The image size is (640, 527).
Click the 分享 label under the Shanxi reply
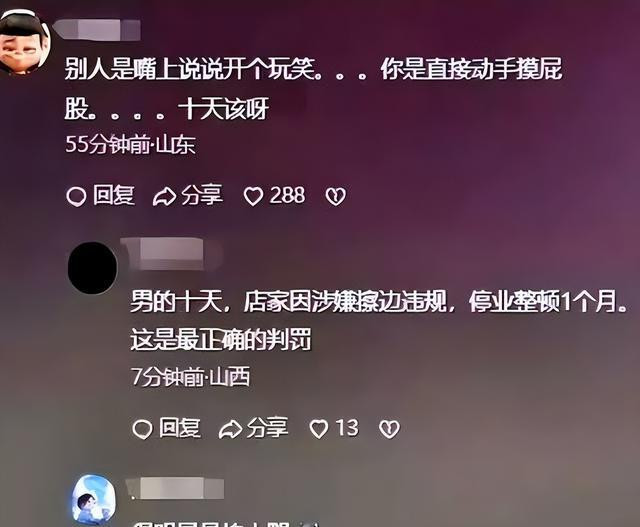268,428
